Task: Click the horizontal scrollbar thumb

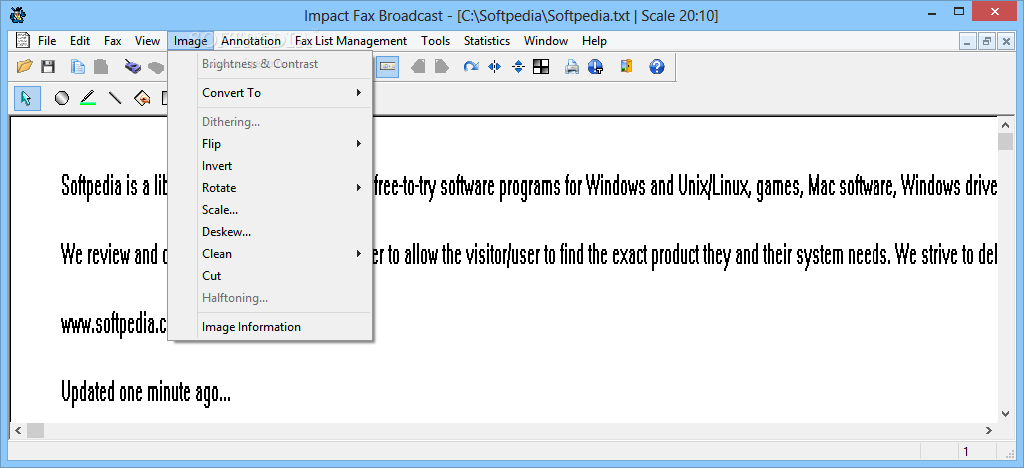Action: click(35, 430)
